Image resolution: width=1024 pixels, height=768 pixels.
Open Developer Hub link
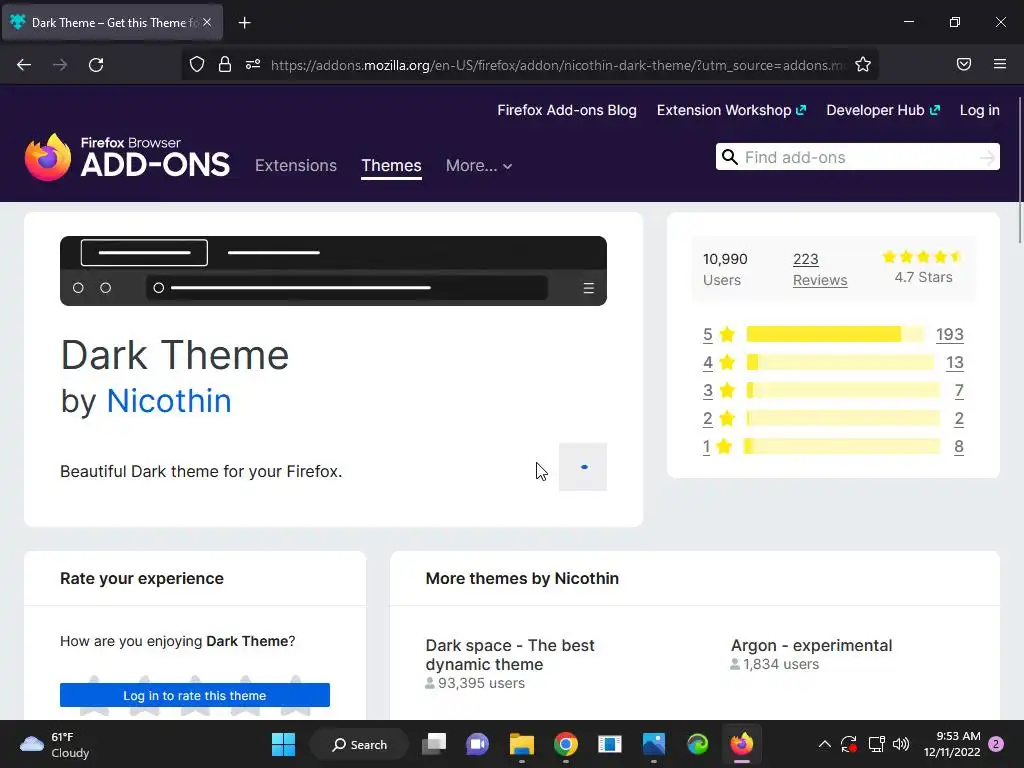click(883, 110)
